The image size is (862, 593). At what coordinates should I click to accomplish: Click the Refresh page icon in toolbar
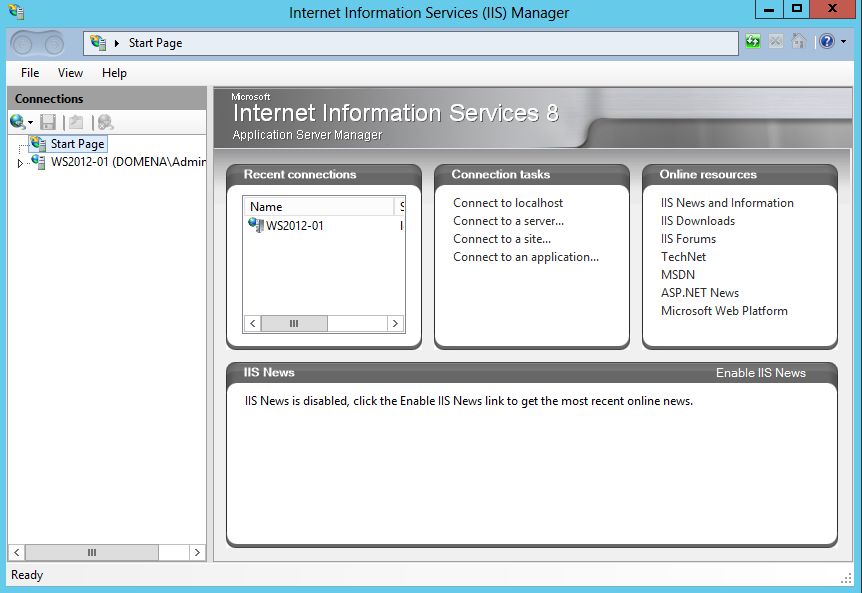click(x=753, y=41)
